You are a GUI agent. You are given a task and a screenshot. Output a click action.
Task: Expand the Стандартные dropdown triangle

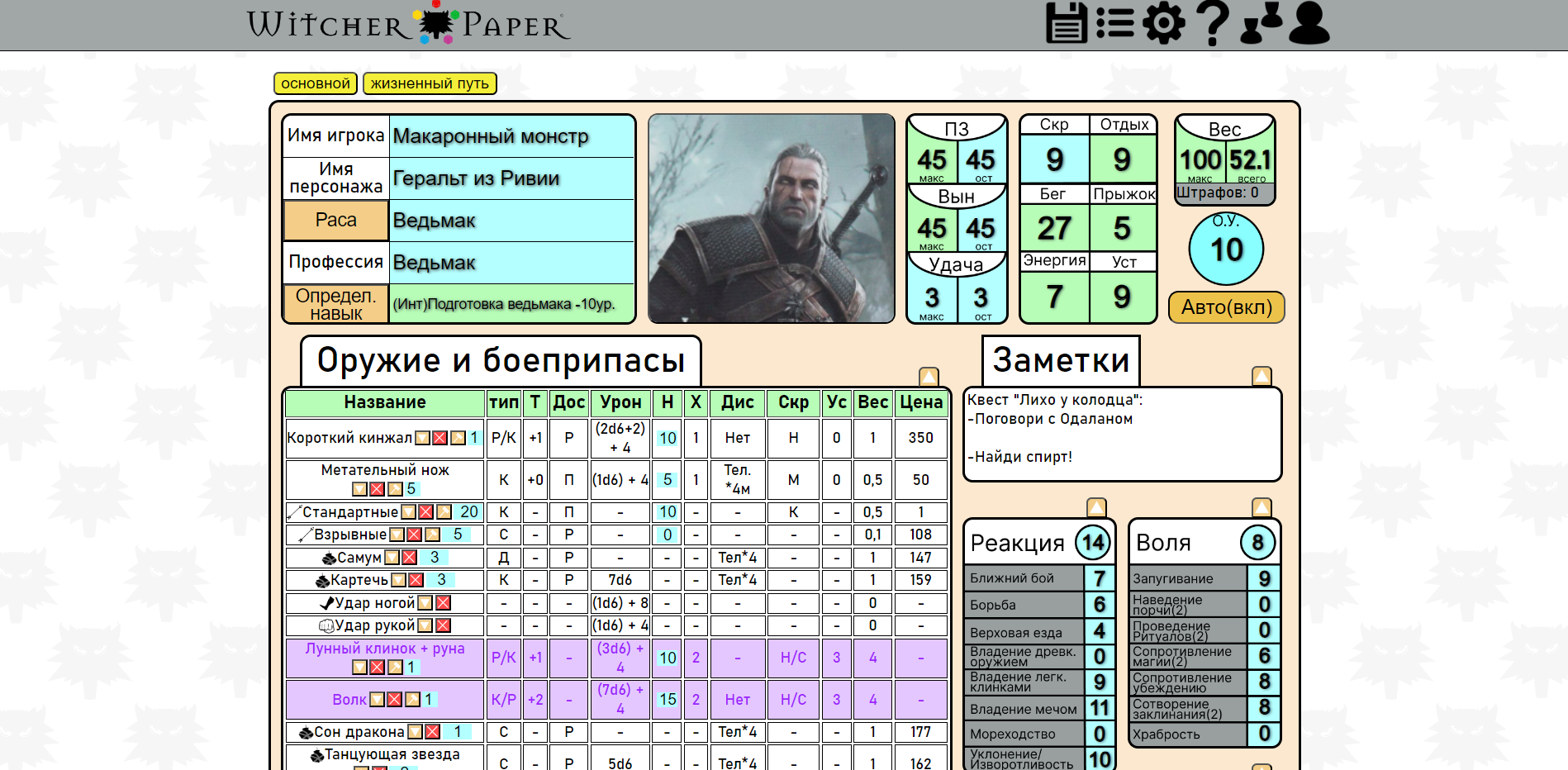pos(408,512)
